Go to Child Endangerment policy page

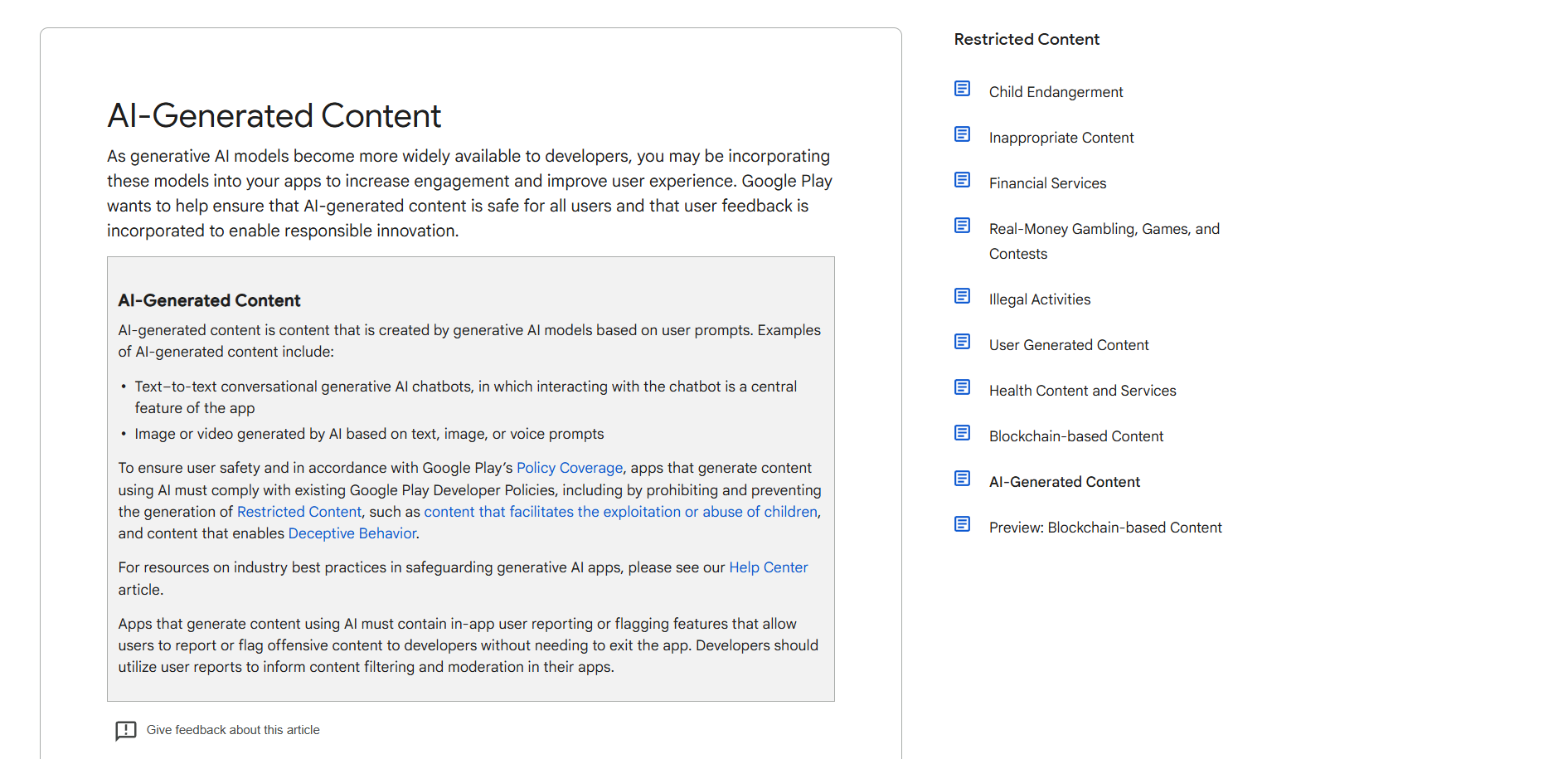[x=1056, y=92]
